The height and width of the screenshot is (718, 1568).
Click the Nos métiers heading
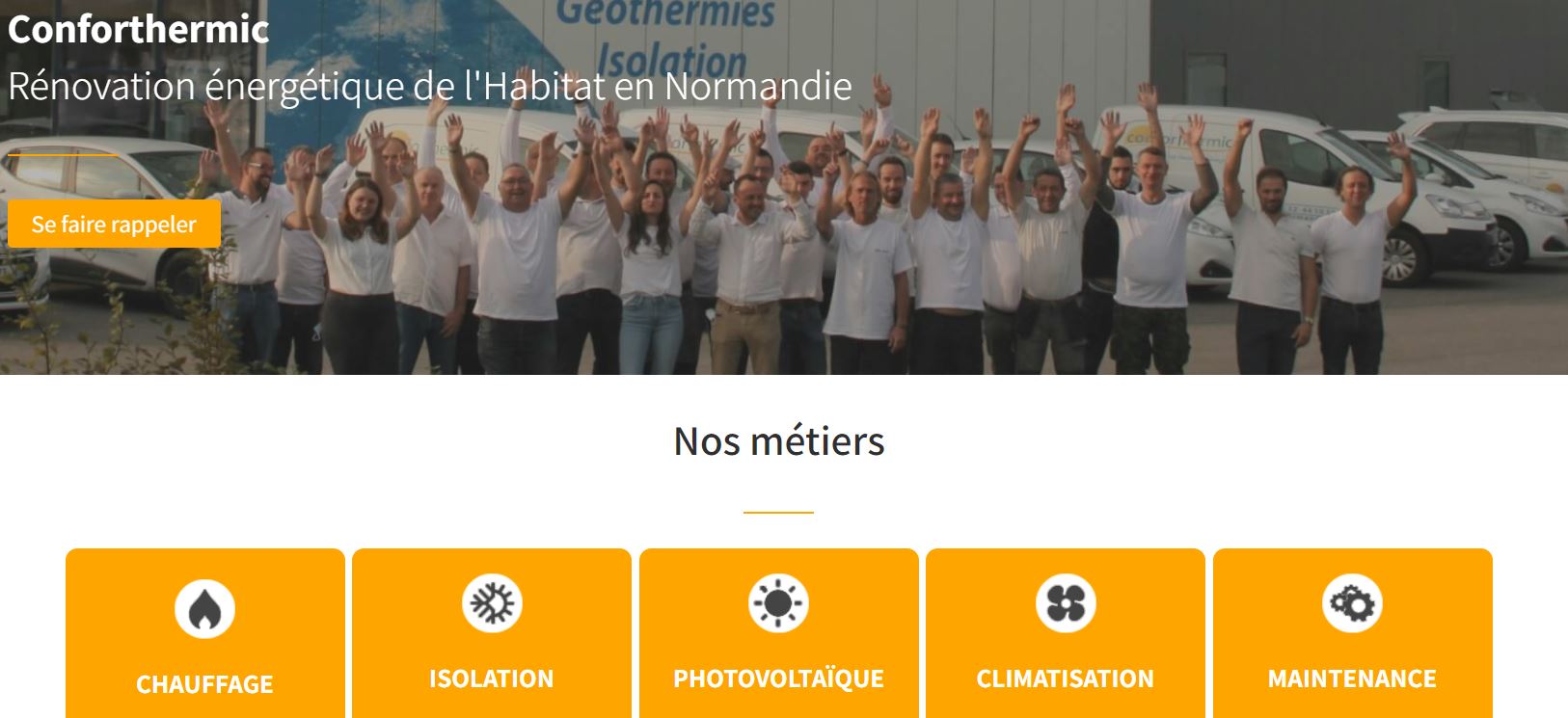(x=779, y=441)
